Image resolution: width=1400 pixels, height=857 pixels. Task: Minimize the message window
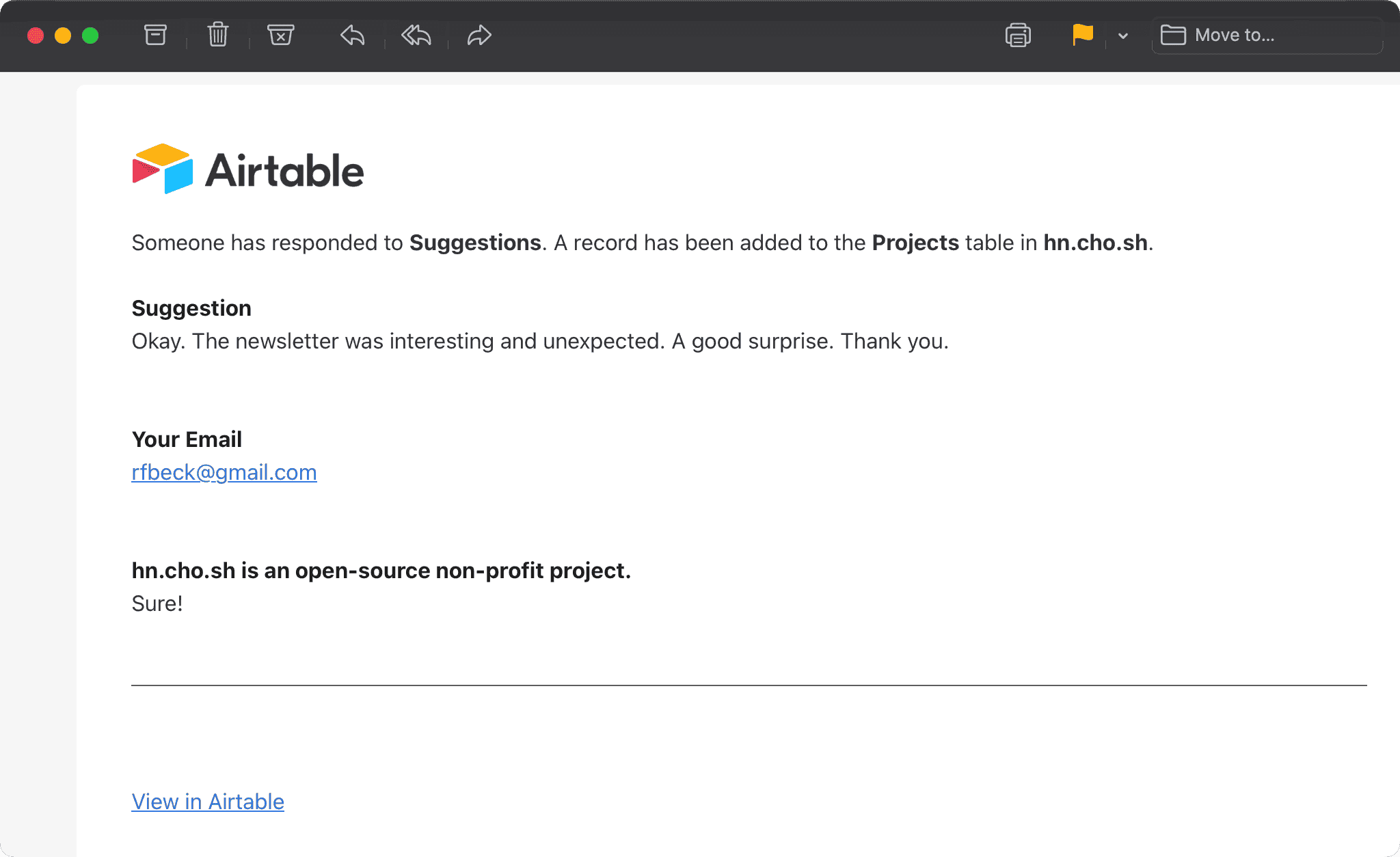63,36
